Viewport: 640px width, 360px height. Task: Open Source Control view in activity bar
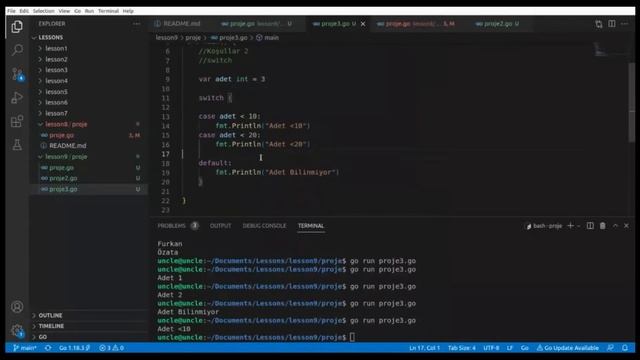(x=17, y=74)
